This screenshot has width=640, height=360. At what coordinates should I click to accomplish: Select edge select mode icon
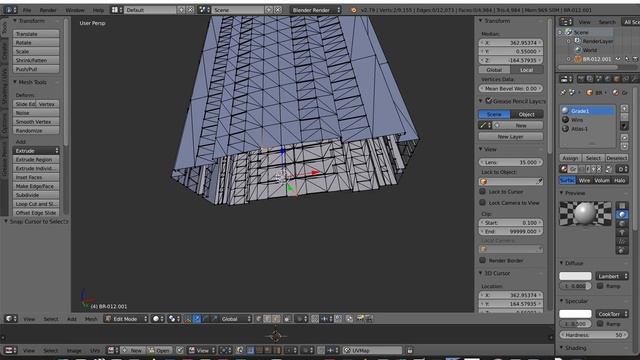pyautogui.click(x=267, y=319)
